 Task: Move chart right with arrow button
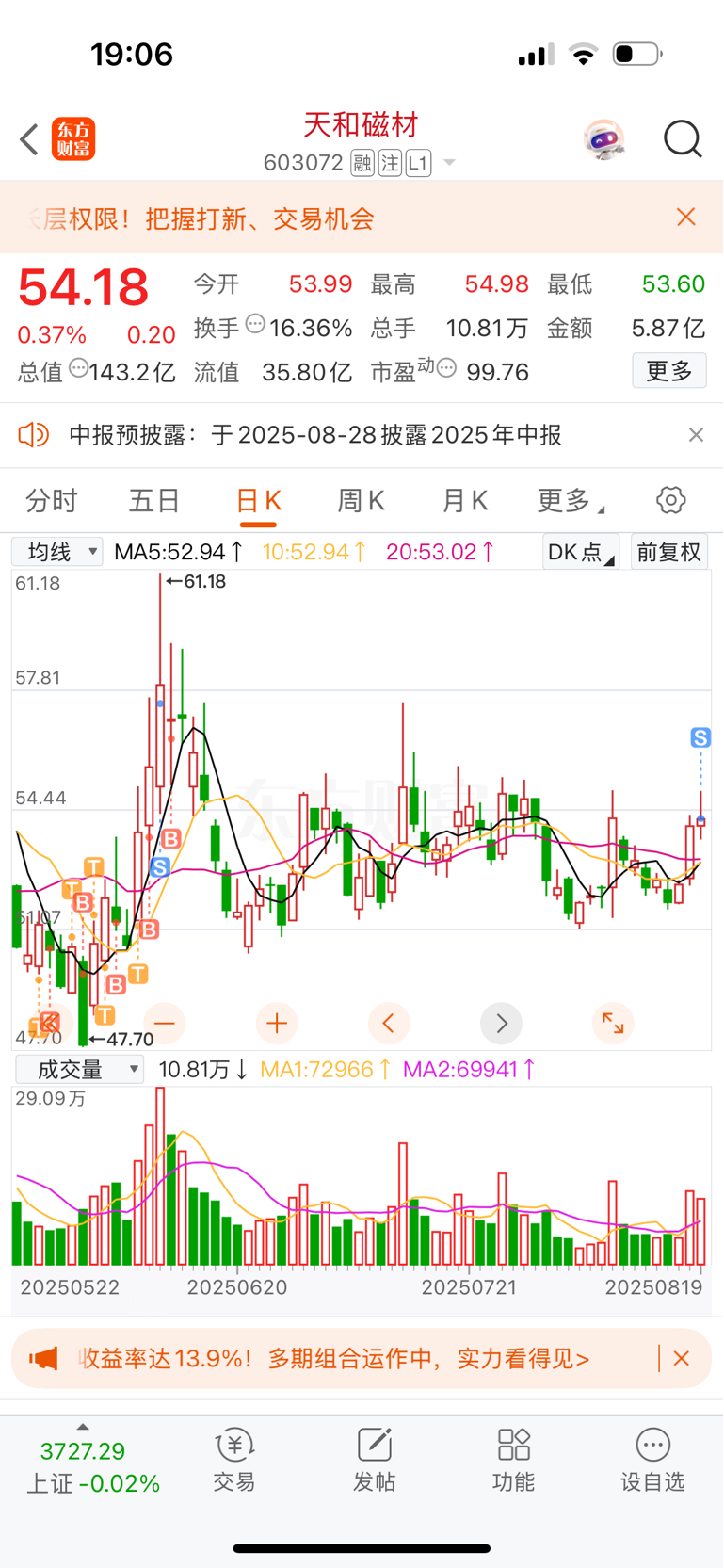pyautogui.click(x=501, y=1023)
